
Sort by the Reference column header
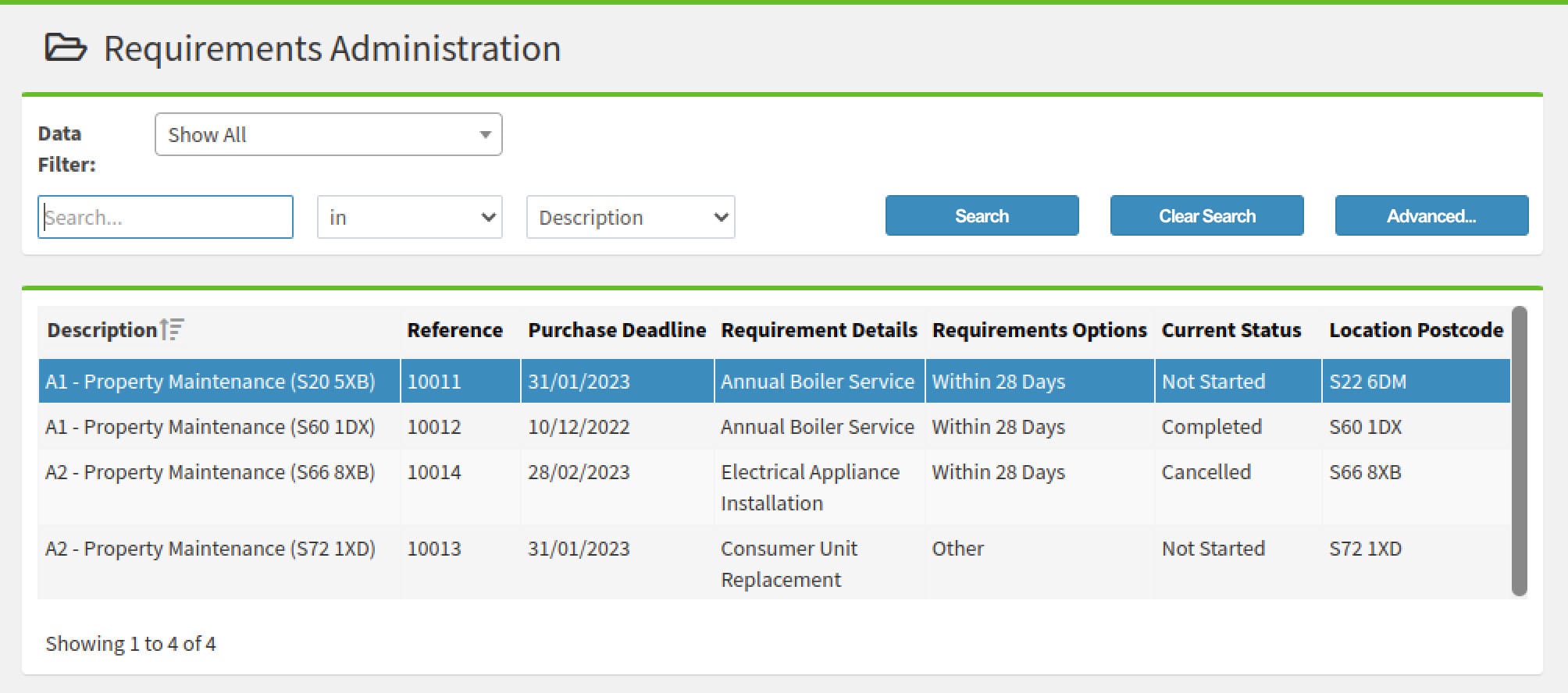(454, 330)
